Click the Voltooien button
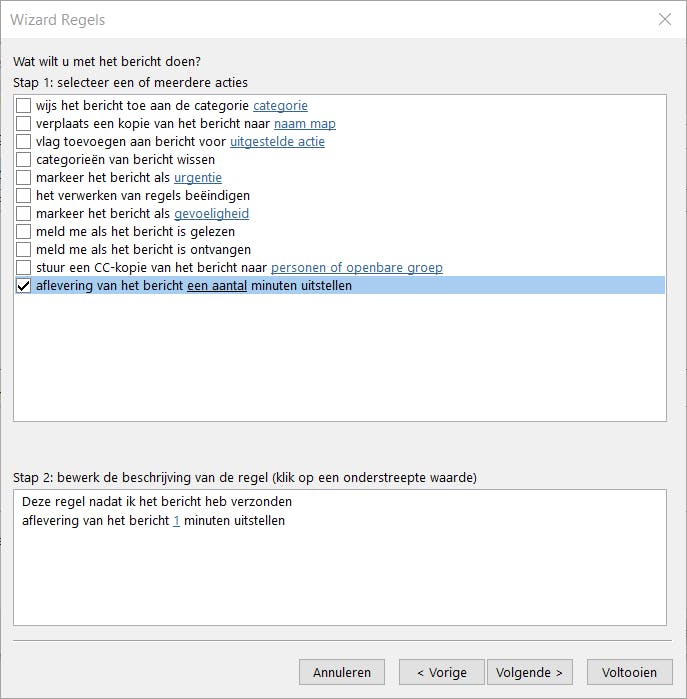Viewport: 687px width, 699px height. tap(629, 673)
